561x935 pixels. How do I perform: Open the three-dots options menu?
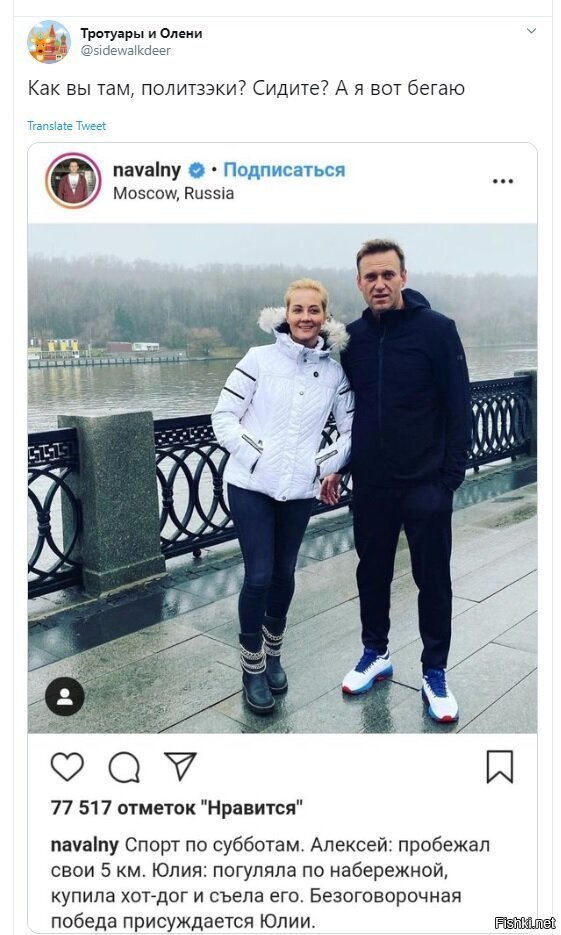tap(503, 181)
